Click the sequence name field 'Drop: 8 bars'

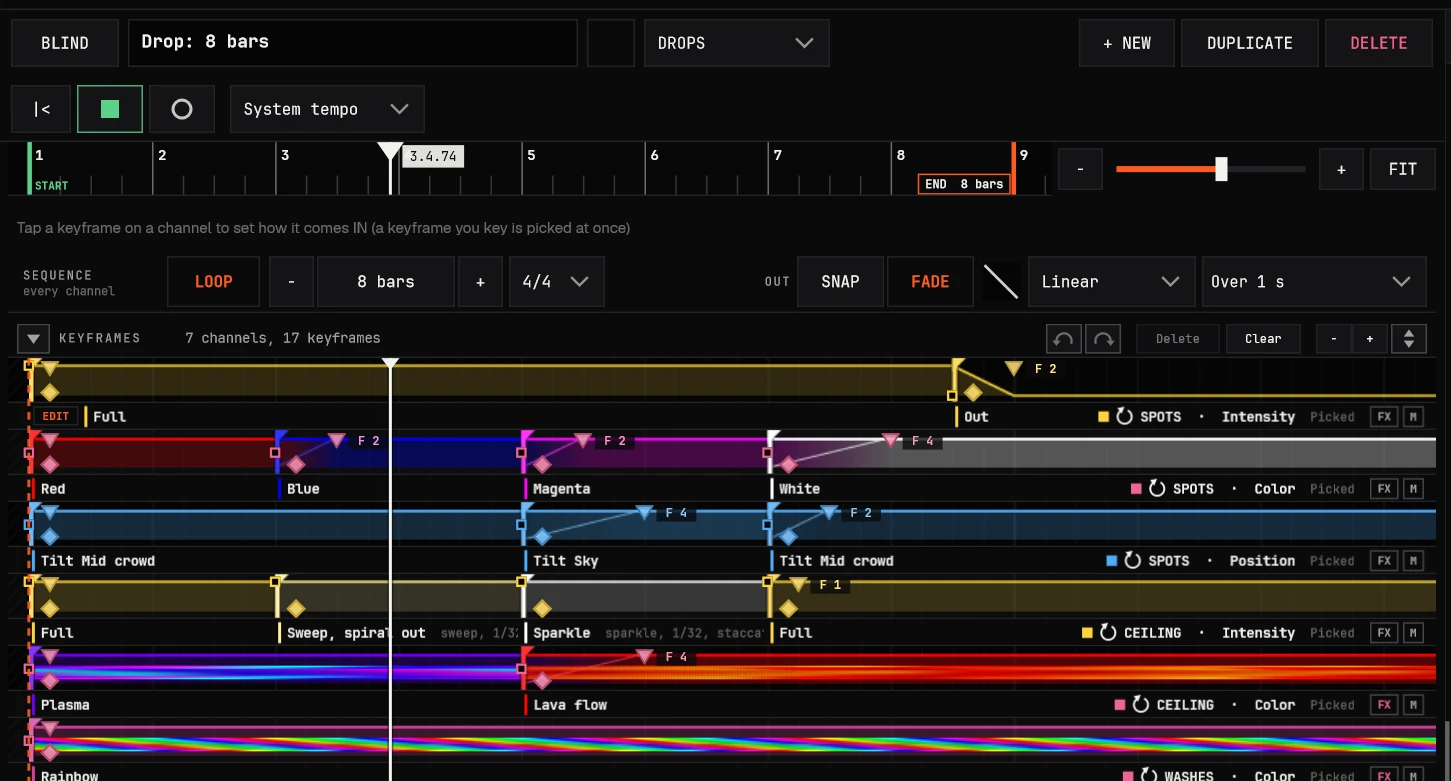[353, 43]
